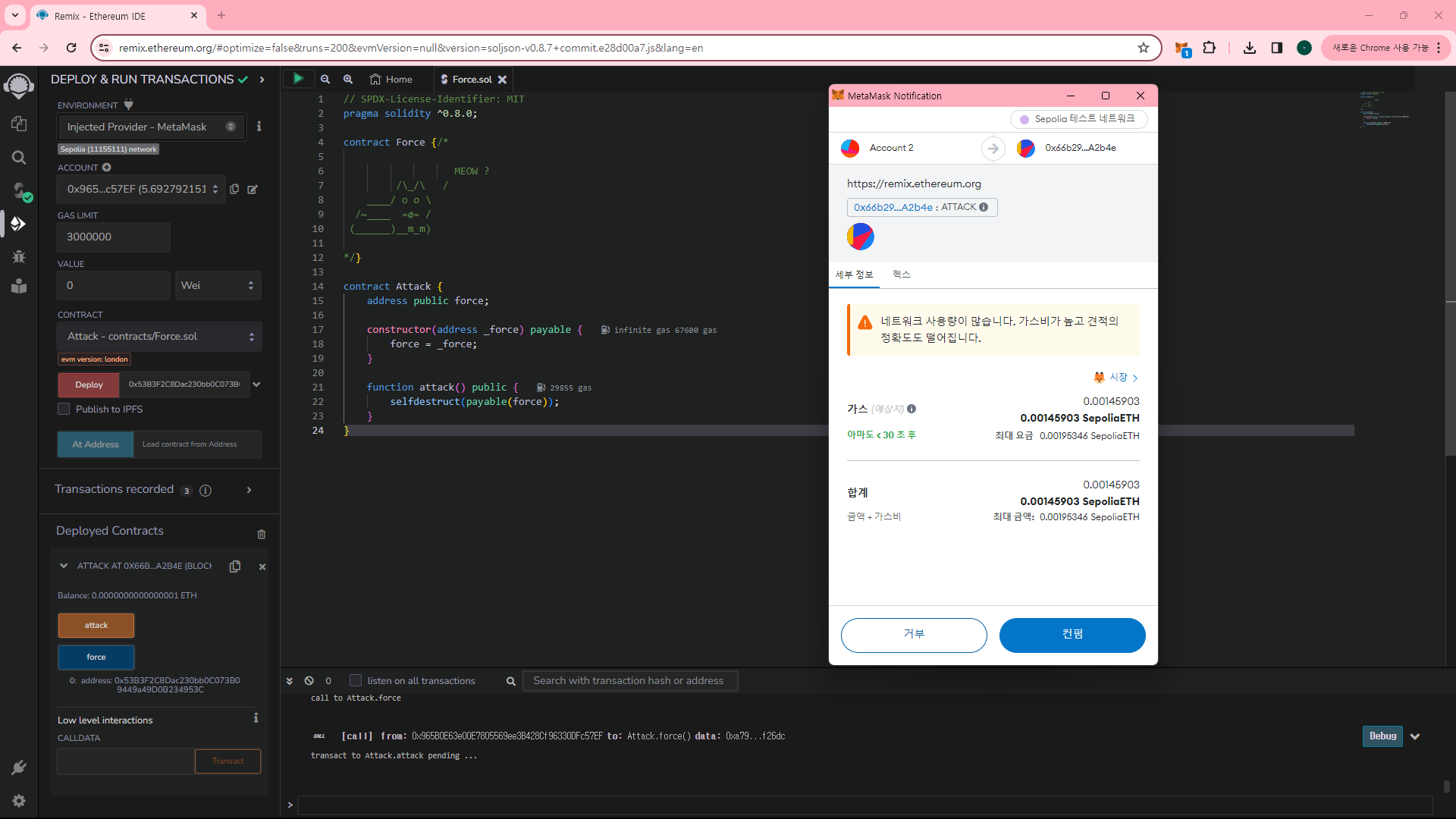The image size is (1456, 819).
Task: Bookmark this page star icon
Action: pyautogui.click(x=1144, y=48)
